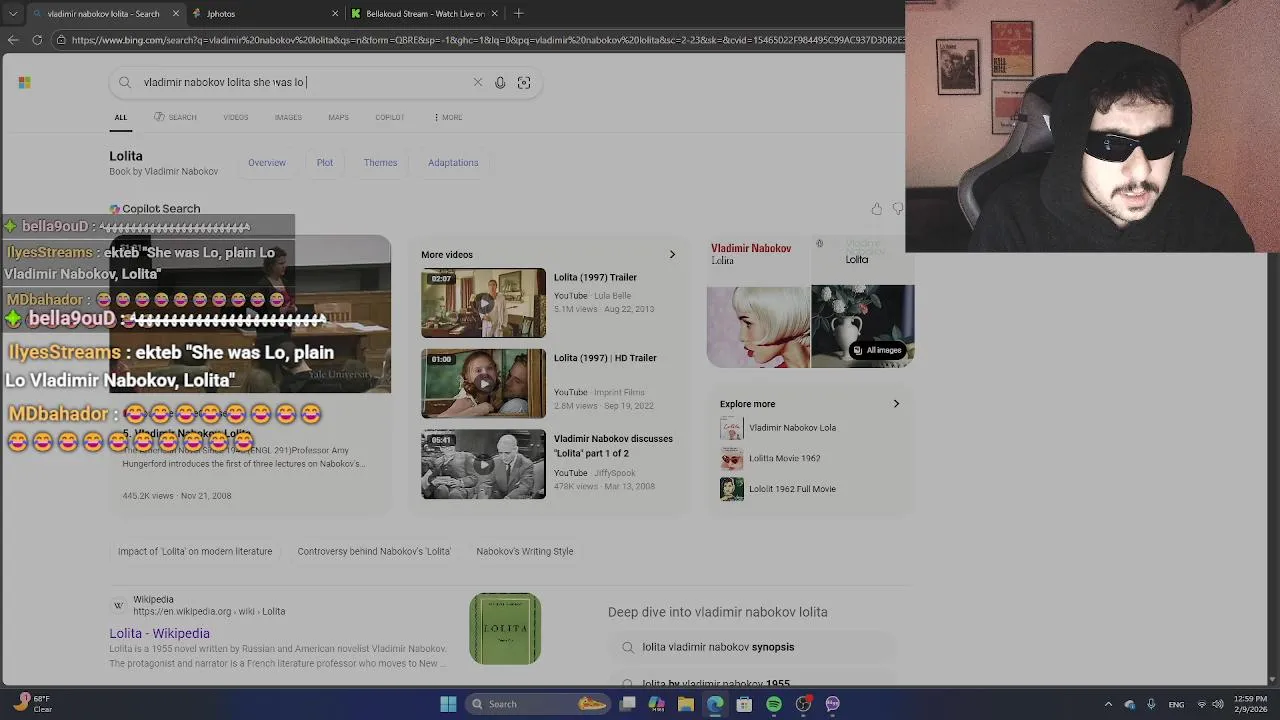1280x720 pixels.
Task: Click the Wikipedia site icon
Action: [x=118, y=606]
